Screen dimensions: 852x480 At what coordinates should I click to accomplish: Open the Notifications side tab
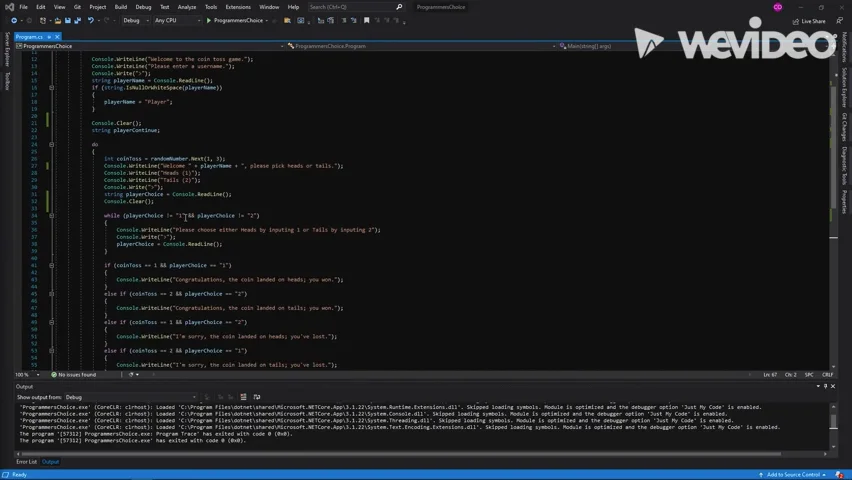844,47
